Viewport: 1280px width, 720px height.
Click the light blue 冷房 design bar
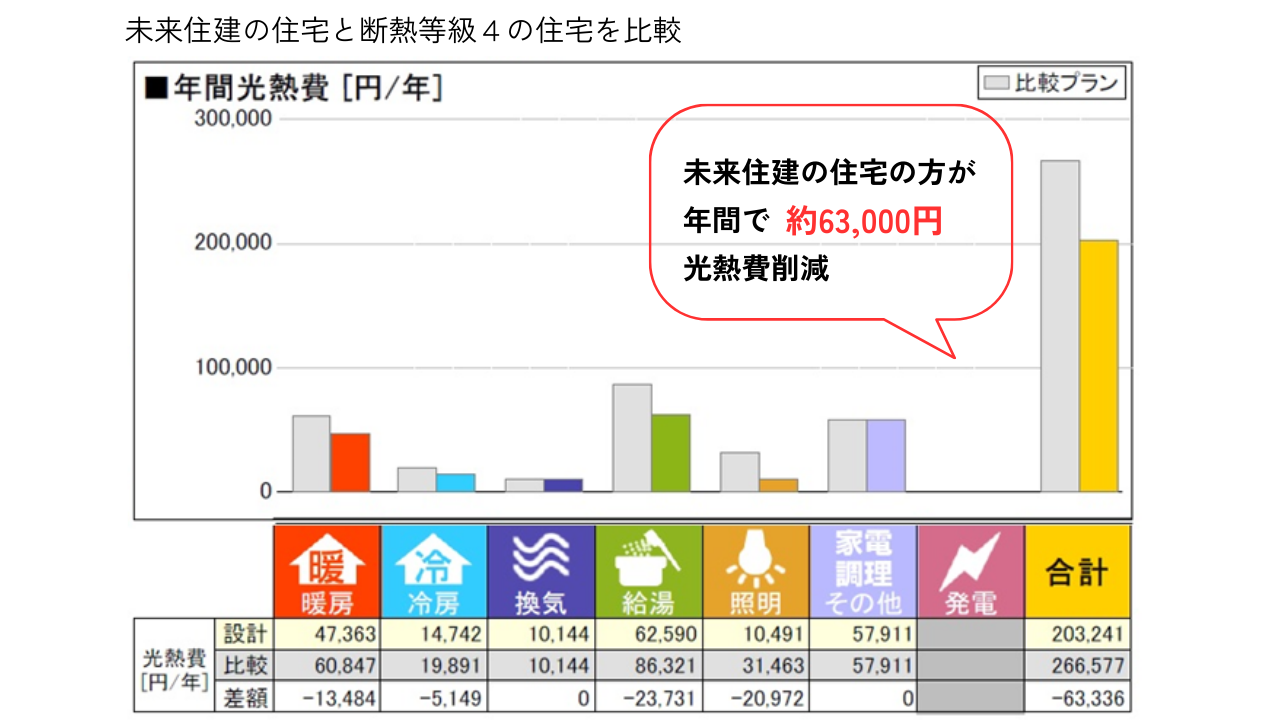456,482
